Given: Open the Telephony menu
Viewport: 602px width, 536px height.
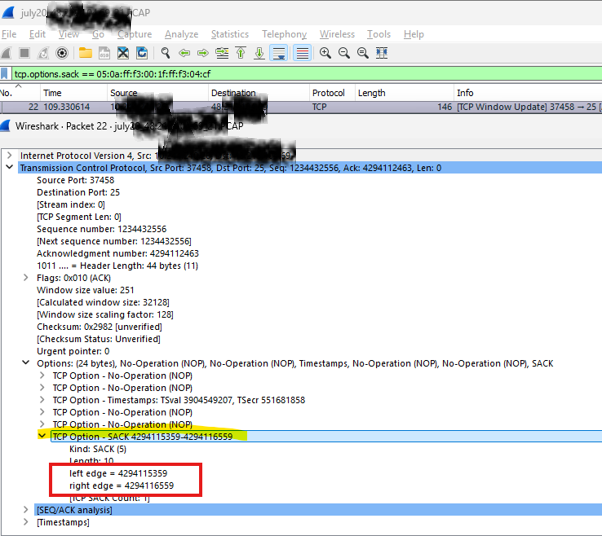Looking at the screenshot, I should [x=284, y=34].
